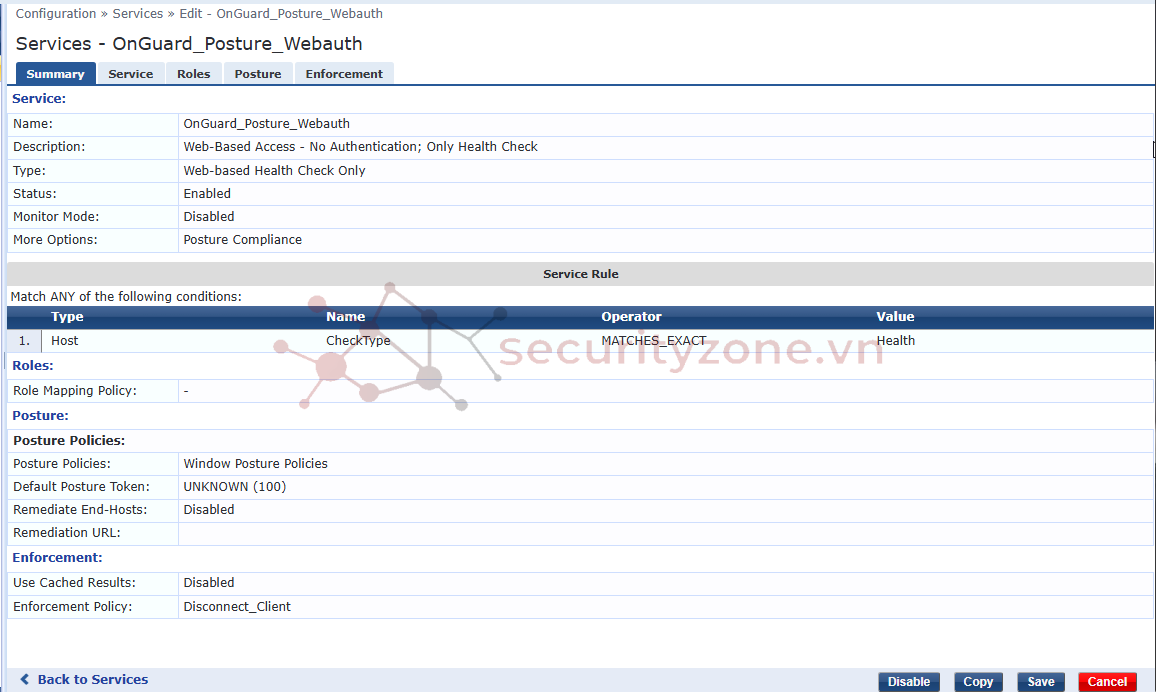Click Back to Services
Image resolution: width=1156 pixels, height=692 pixels.
click(x=90, y=679)
